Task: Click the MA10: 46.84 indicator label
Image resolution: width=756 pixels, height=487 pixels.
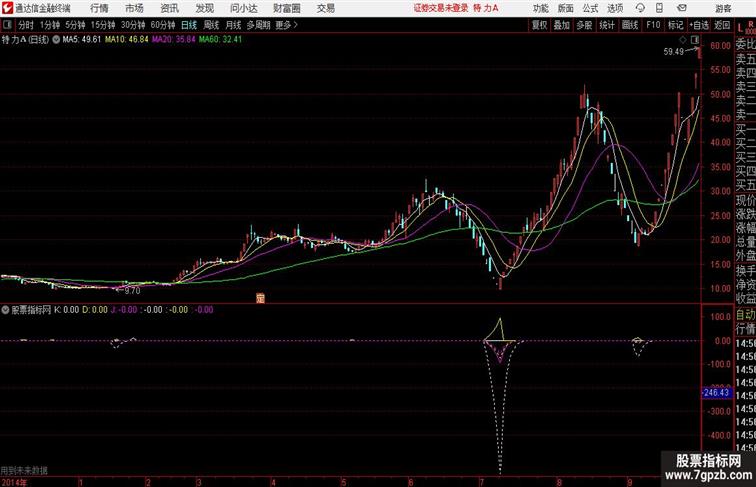Action: pos(127,40)
